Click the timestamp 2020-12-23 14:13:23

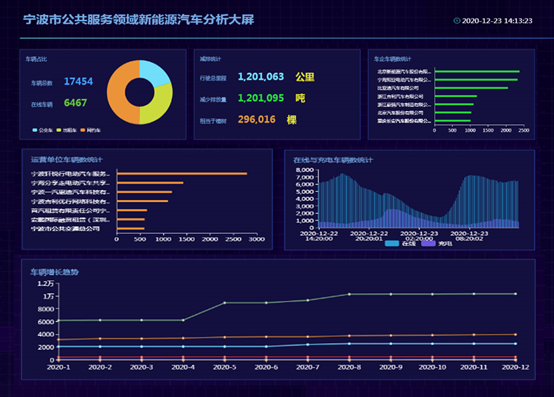[x=497, y=21]
